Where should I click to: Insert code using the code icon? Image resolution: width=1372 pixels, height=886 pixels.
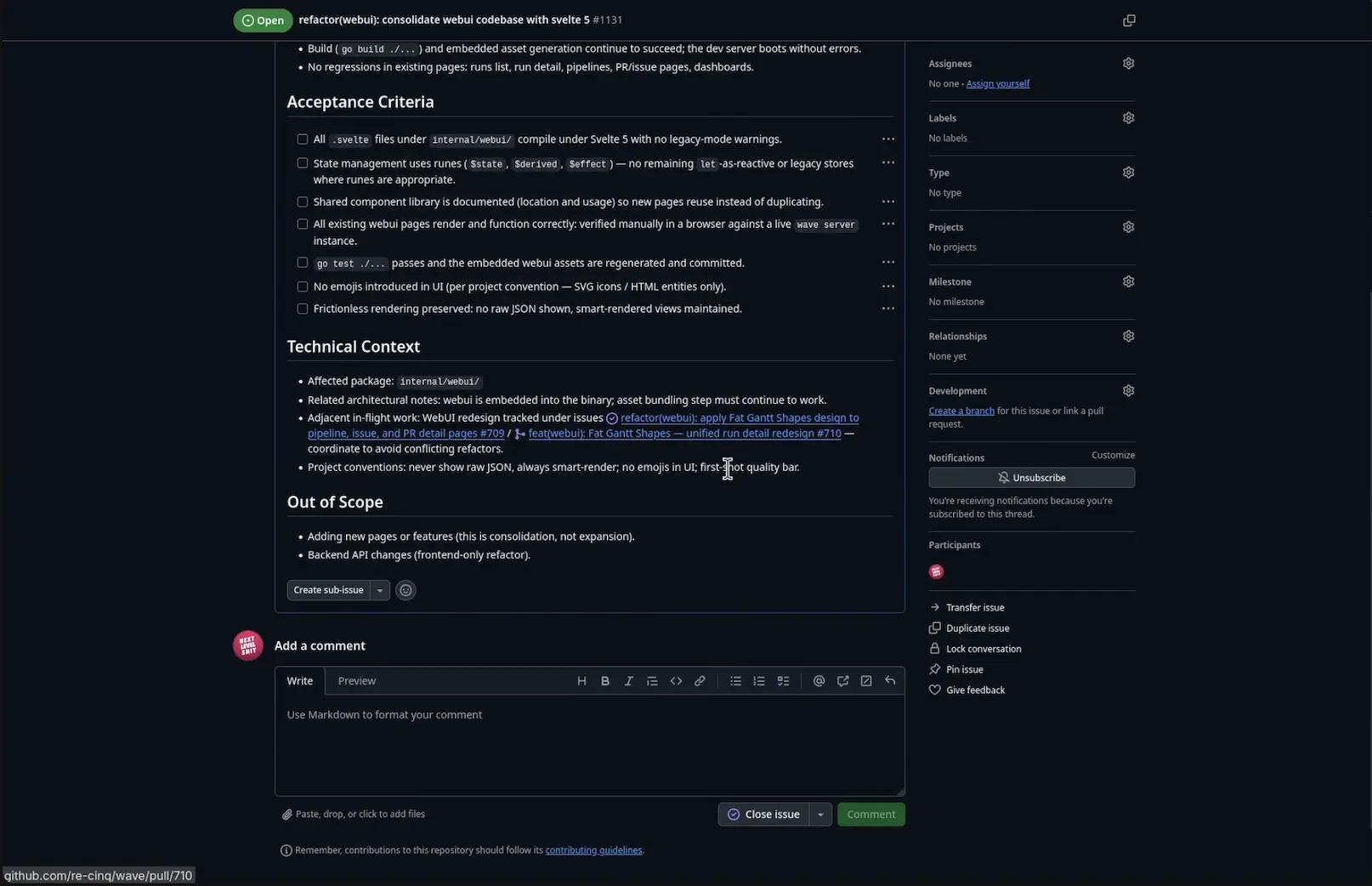point(676,681)
